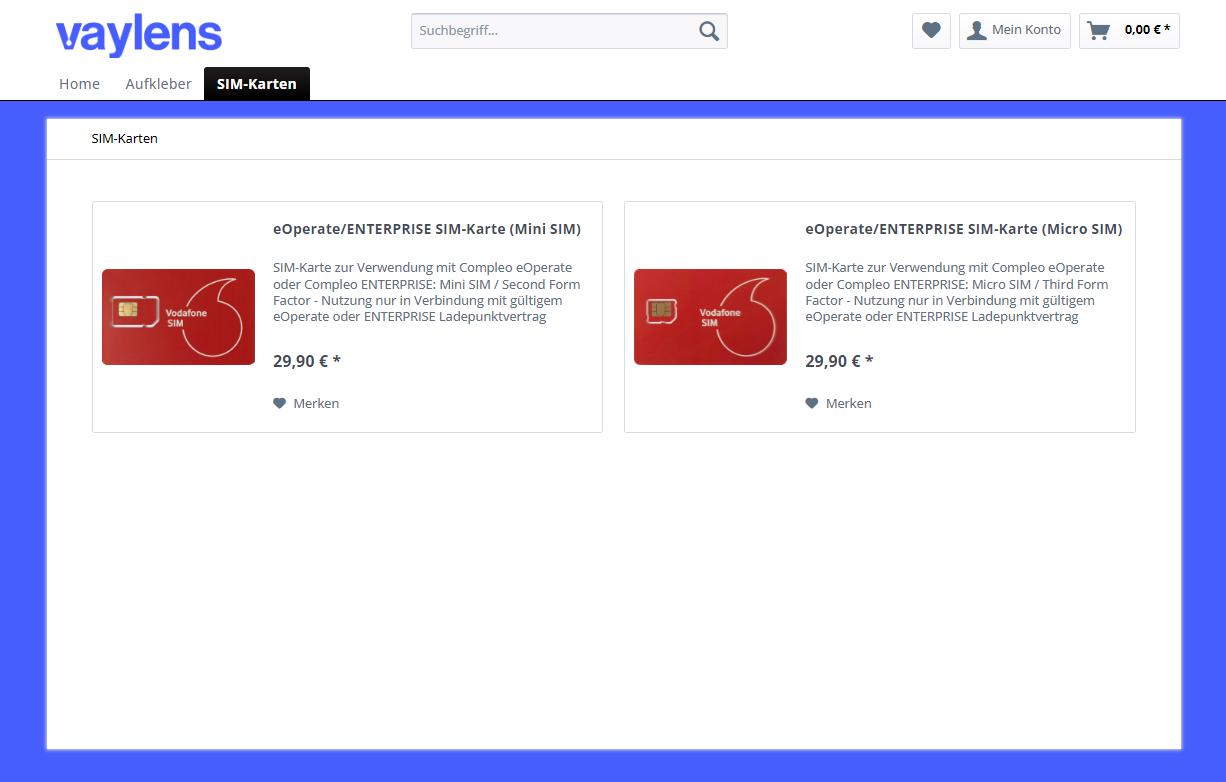
Task: Open the shopping cart icon
Action: pyautogui.click(x=1097, y=30)
